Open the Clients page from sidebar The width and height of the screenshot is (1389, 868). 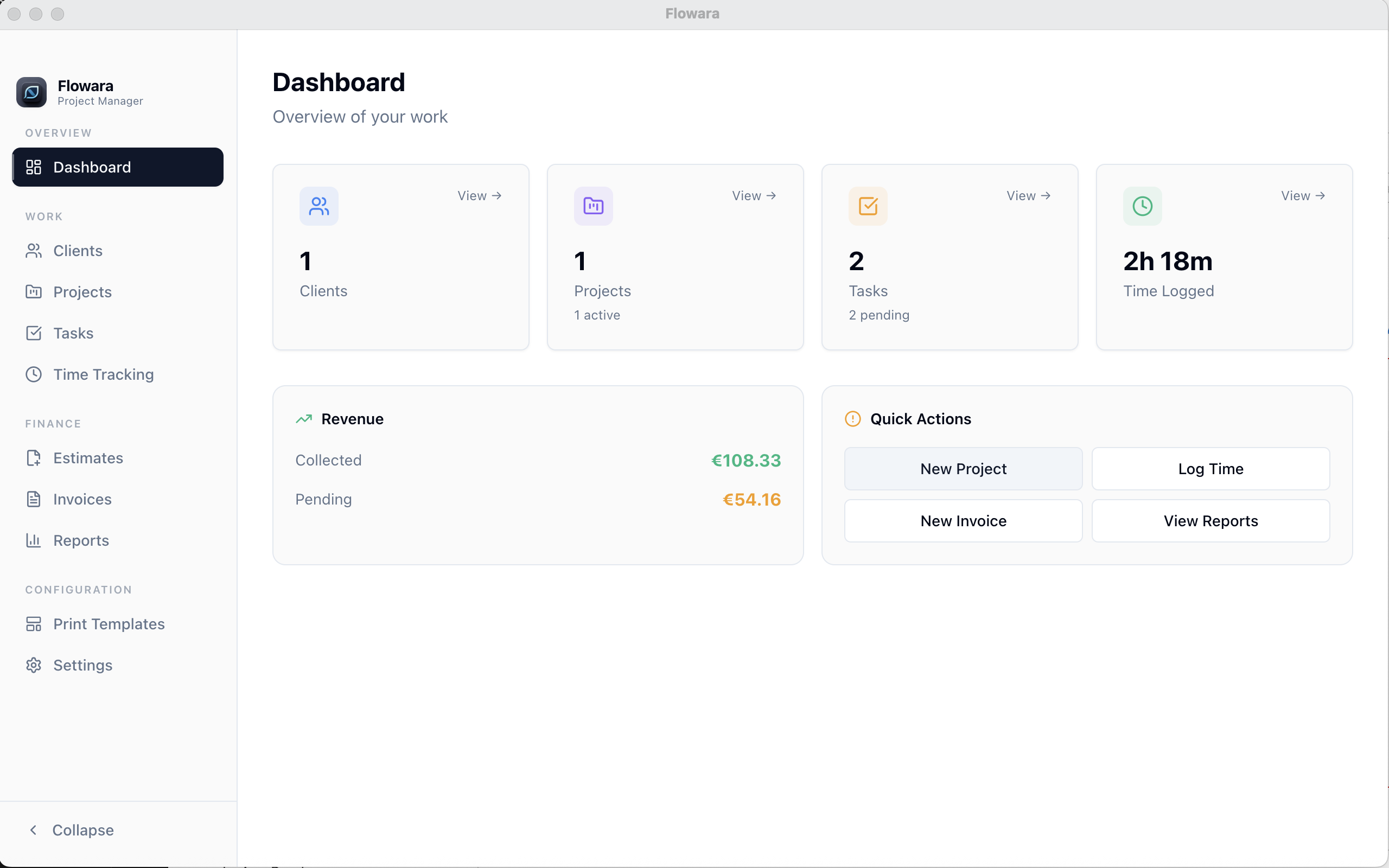coord(78,251)
